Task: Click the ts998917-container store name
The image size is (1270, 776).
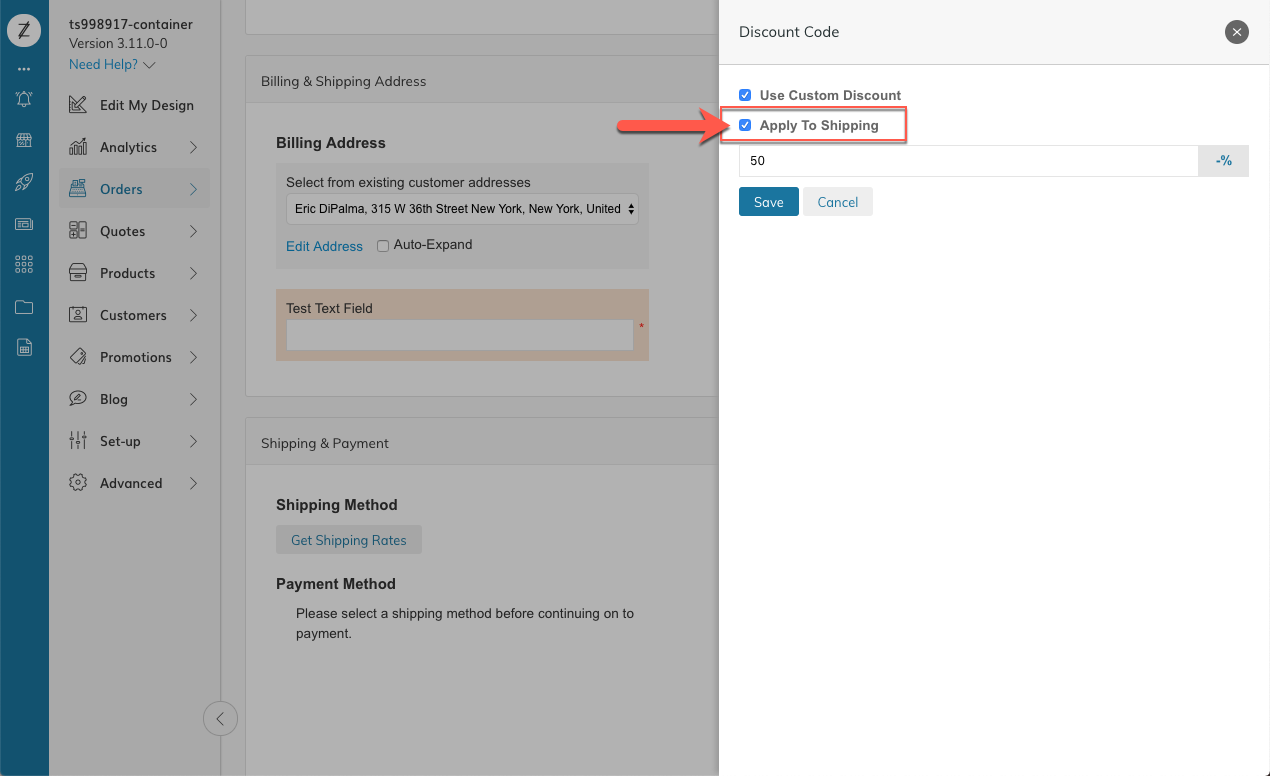Action: pyautogui.click(x=131, y=24)
